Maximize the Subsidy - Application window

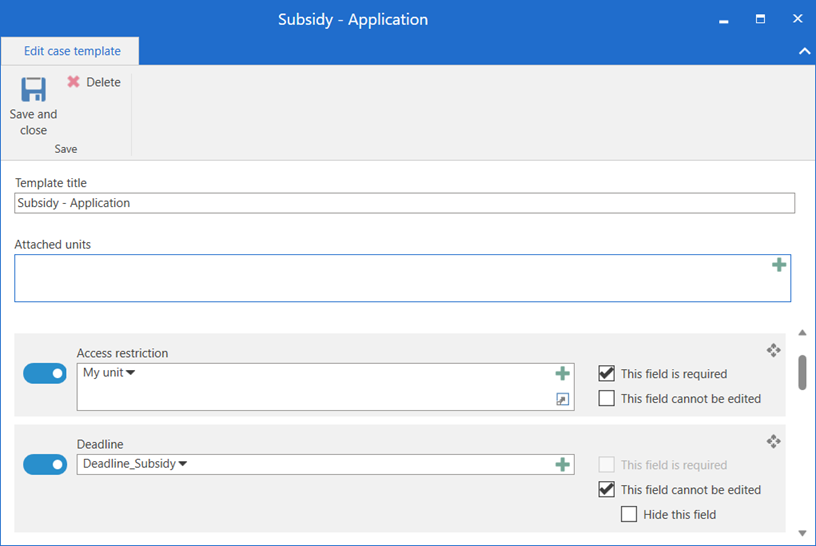760,19
